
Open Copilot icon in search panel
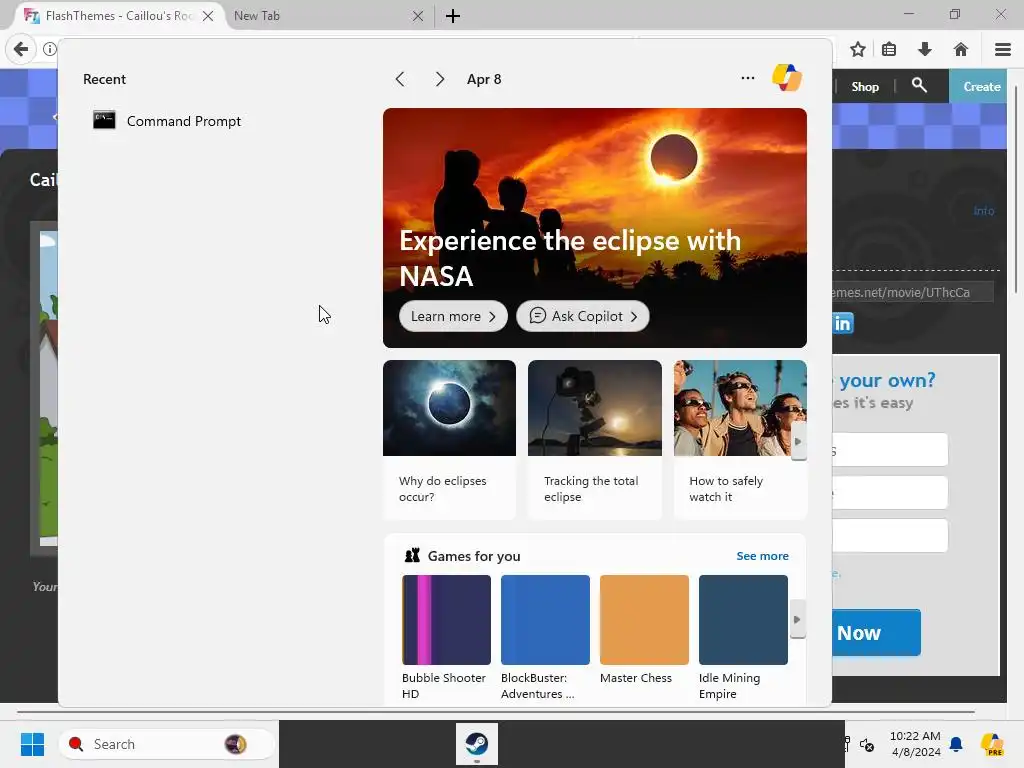786,78
